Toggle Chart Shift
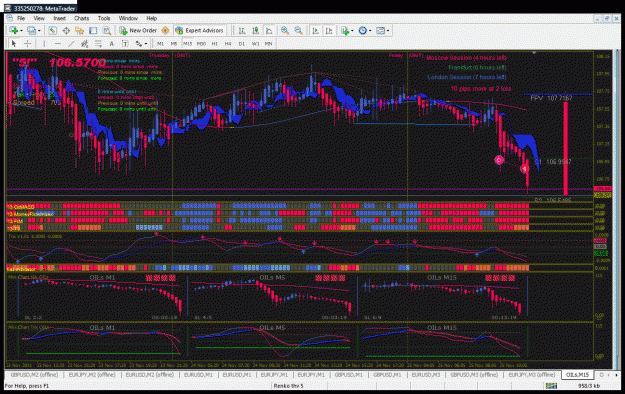 pyautogui.click(x=329, y=30)
